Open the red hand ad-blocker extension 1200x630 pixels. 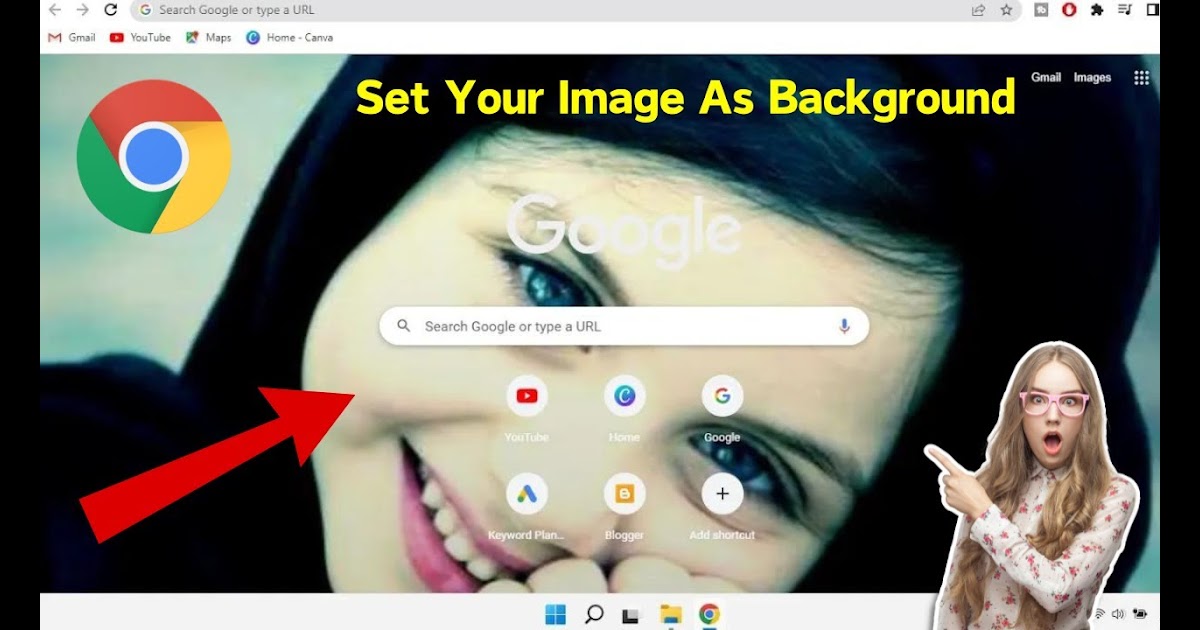point(1069,10)
